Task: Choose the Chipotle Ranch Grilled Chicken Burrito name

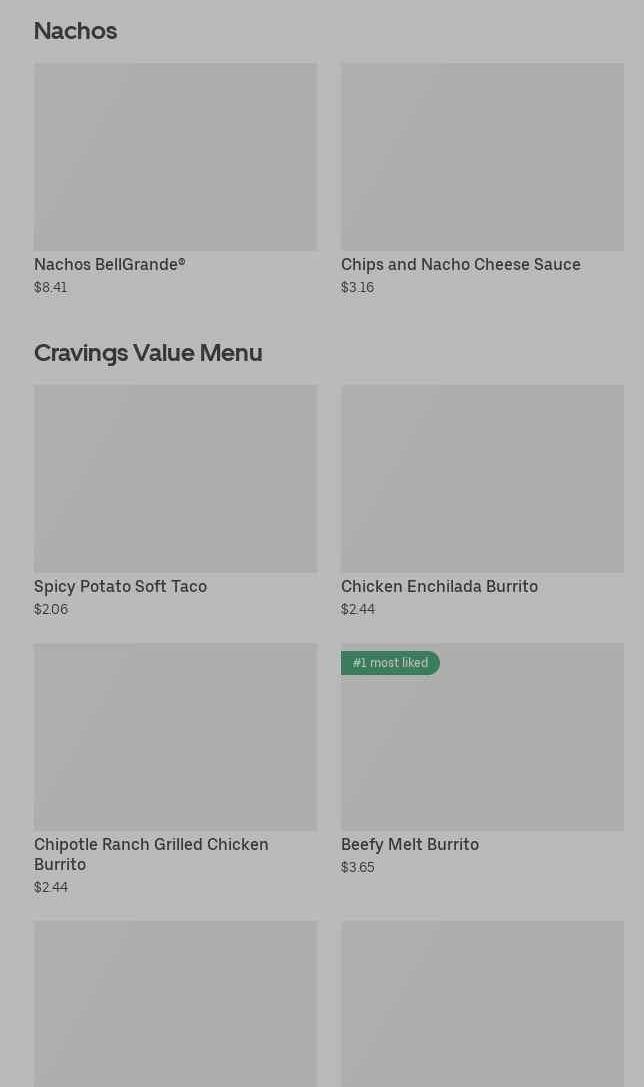Action: [x=150, y=854]
